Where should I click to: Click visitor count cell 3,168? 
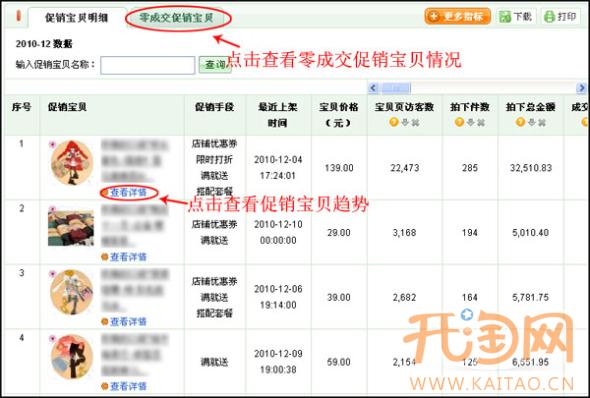coord(404,232)
